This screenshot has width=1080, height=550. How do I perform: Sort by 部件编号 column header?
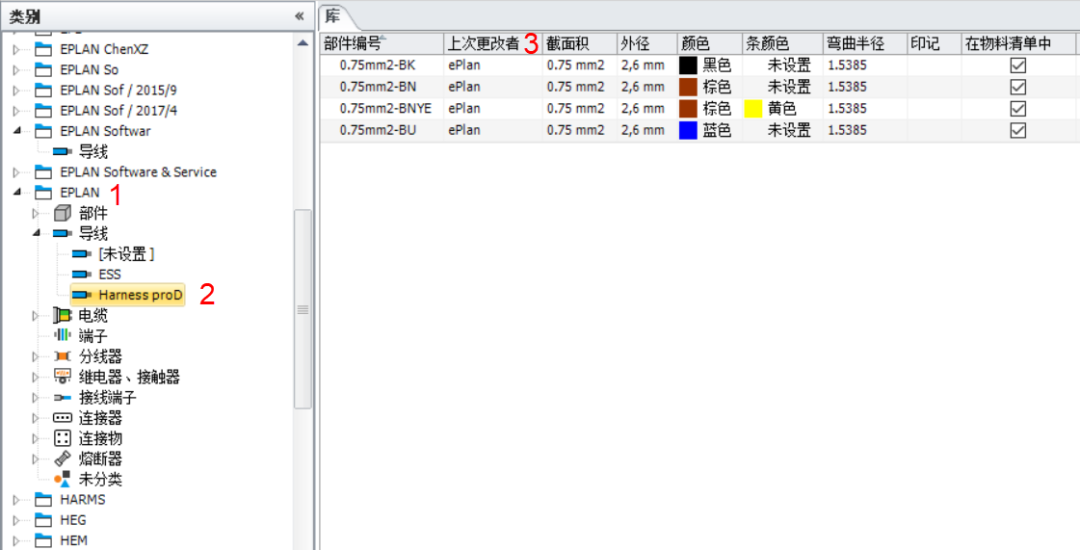(352, 43)
